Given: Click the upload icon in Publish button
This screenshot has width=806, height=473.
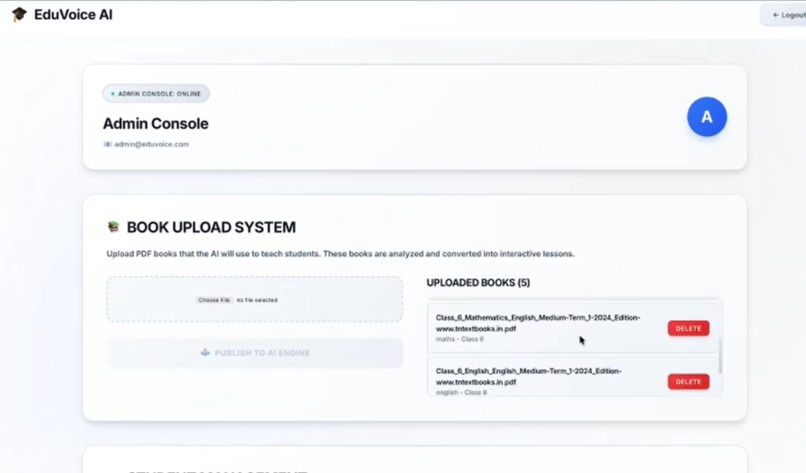Looking at the screenshot, I should pyautogui.click(x=205, y=353).
